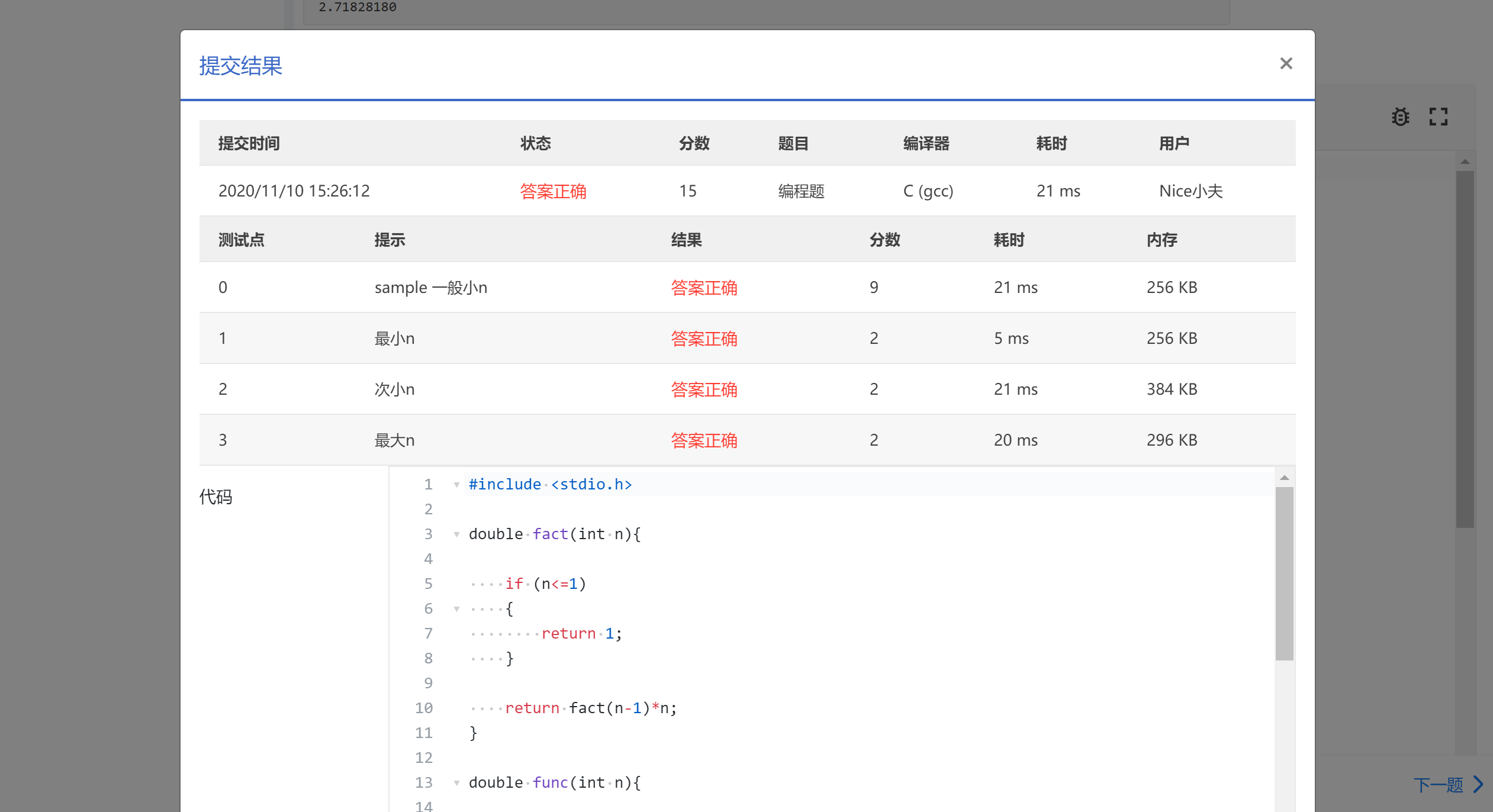Go to next problem via 下一题
Image resolution: width=1493 pixels, height=812 pixels.
[x=1438, y=785]
